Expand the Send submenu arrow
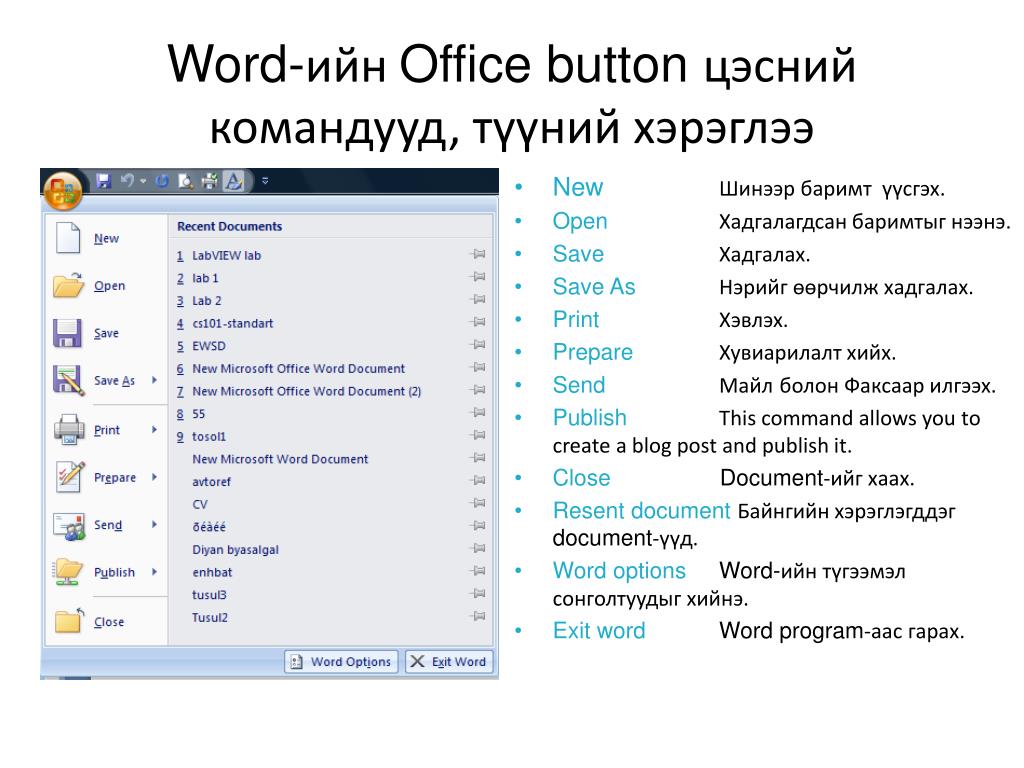Viewport: 1024px width, 768px height. click(x=154, y=524)
